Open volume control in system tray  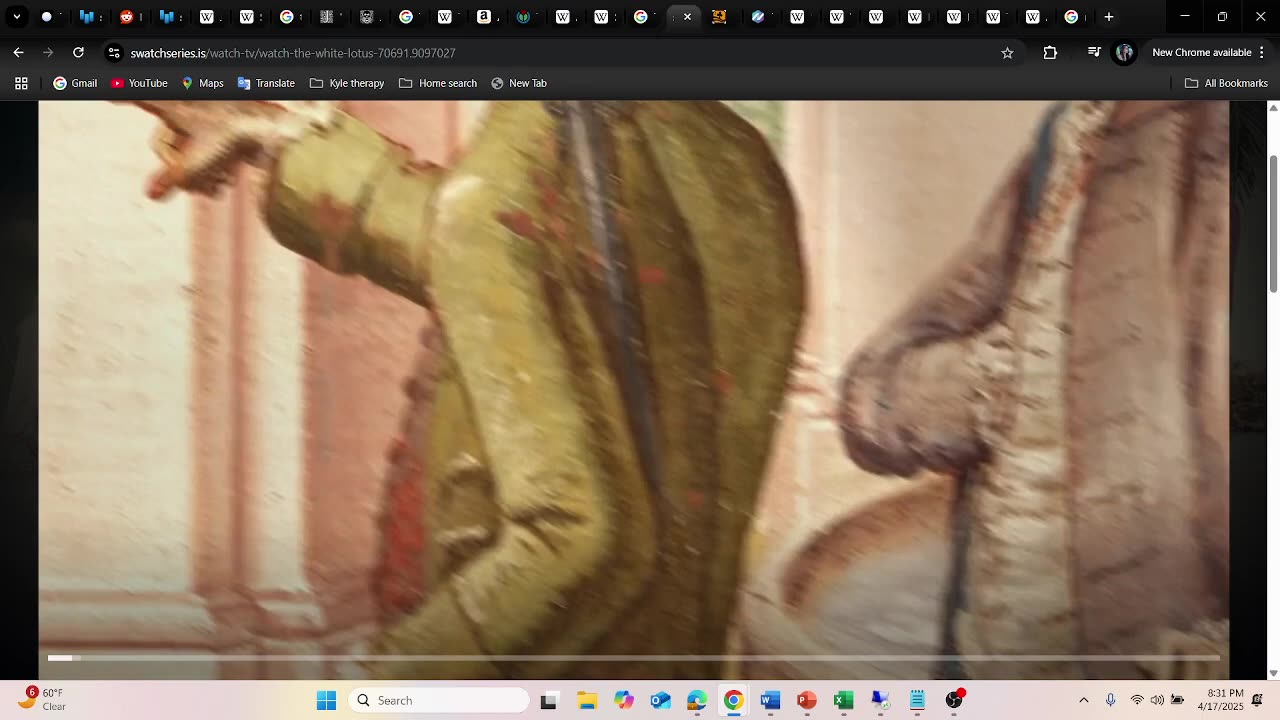pos(1157,700)
